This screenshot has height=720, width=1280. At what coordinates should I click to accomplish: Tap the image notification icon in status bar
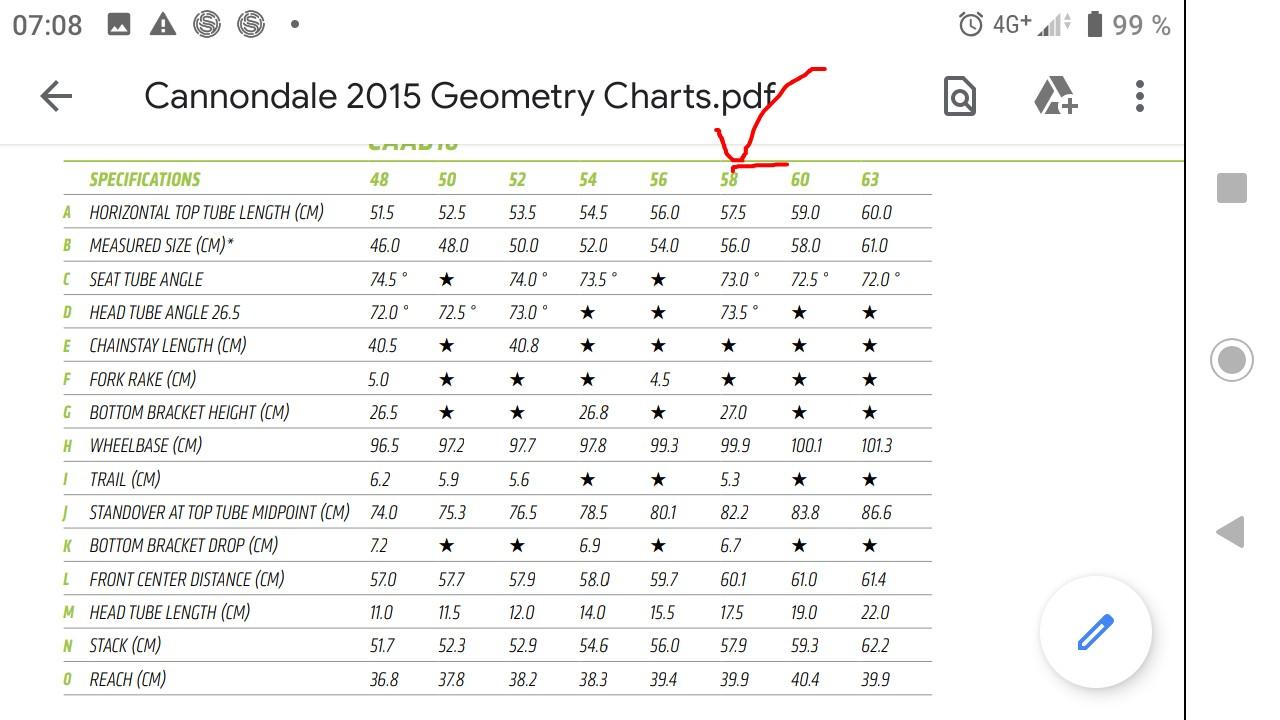pyautogui.click(x=119, y=25)
